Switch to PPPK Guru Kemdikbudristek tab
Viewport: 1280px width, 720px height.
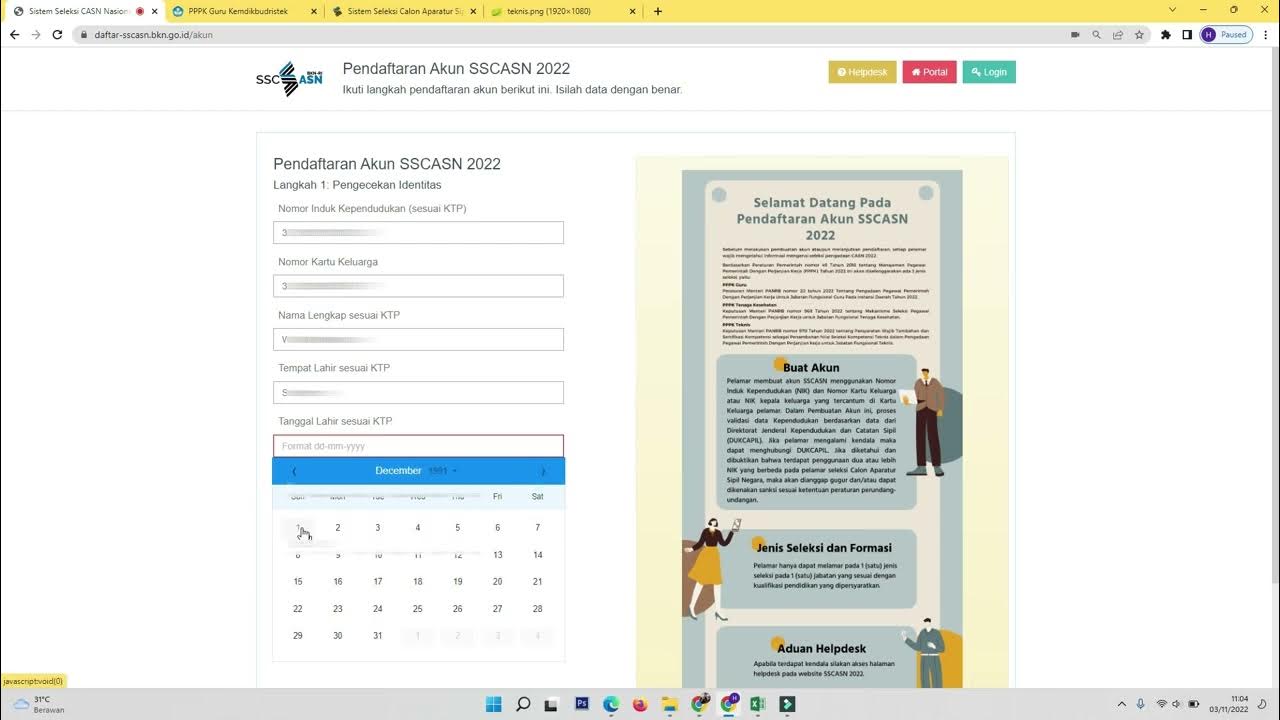pos(244,11)
